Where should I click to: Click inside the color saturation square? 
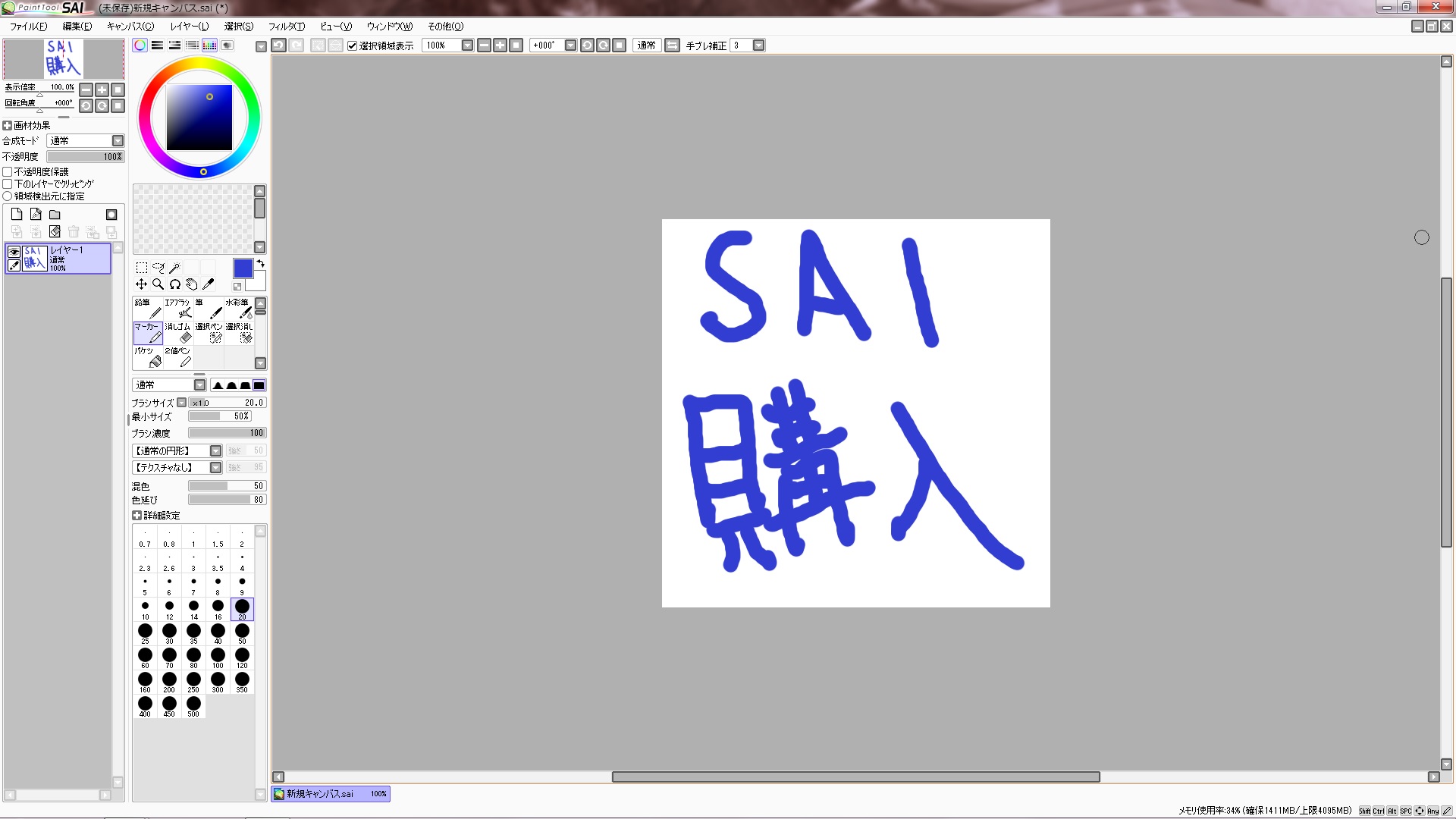pos(199,117)
